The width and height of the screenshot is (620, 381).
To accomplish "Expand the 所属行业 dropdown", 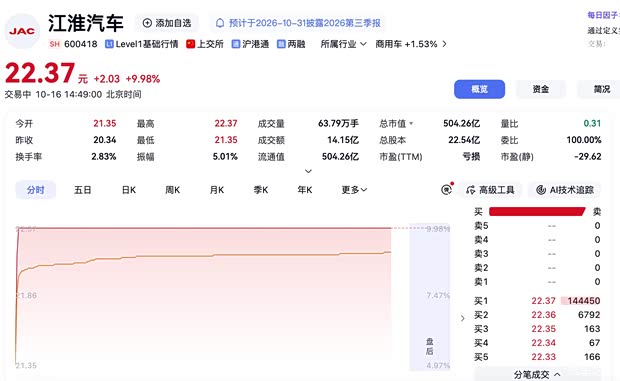I will click(x=343, y=44).
